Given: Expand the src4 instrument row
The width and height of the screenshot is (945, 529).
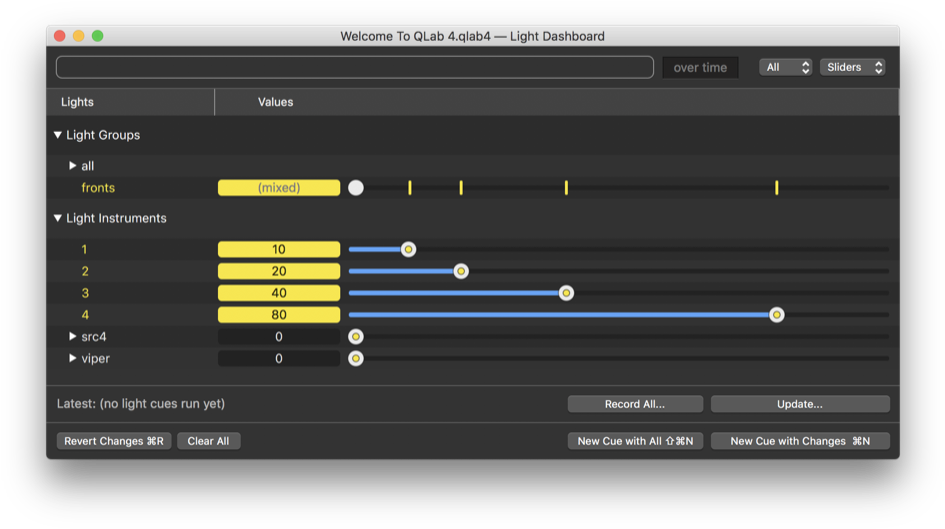Looking at the screenshot, I should [72, 337].
